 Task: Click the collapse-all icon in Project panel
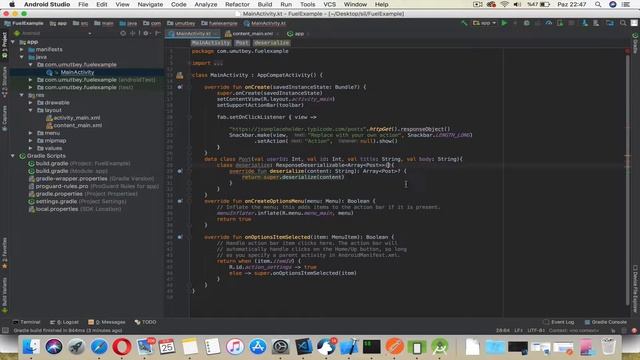coord(132,33)
